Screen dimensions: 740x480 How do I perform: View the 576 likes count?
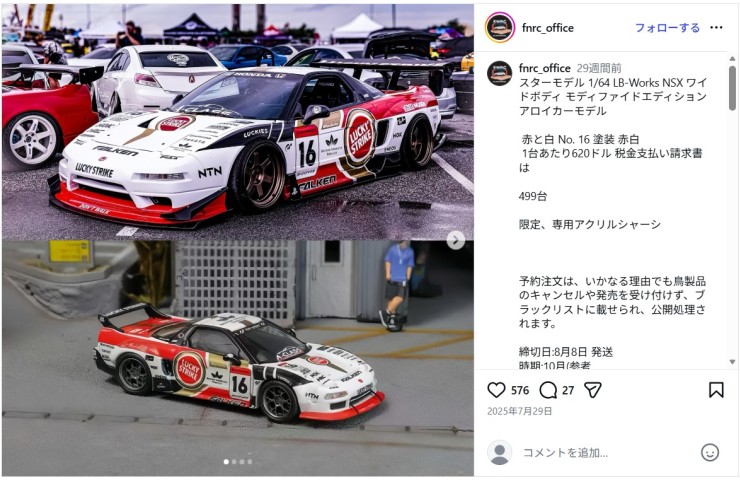point(520,390)
